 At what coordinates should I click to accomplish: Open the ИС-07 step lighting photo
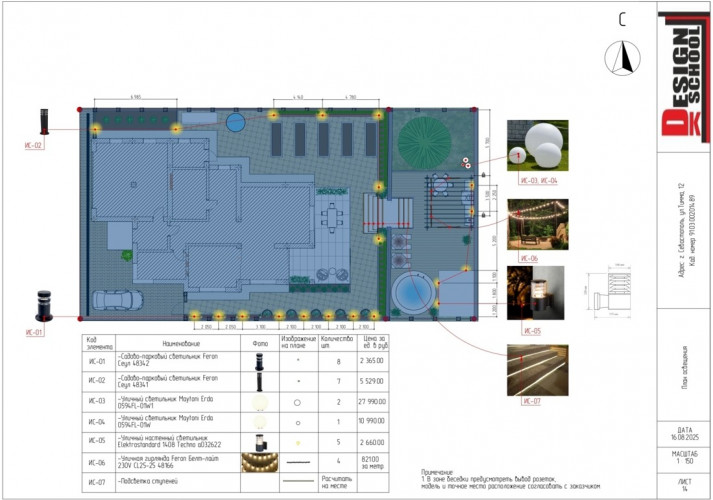pyautogui.click(x=536, y=369)
